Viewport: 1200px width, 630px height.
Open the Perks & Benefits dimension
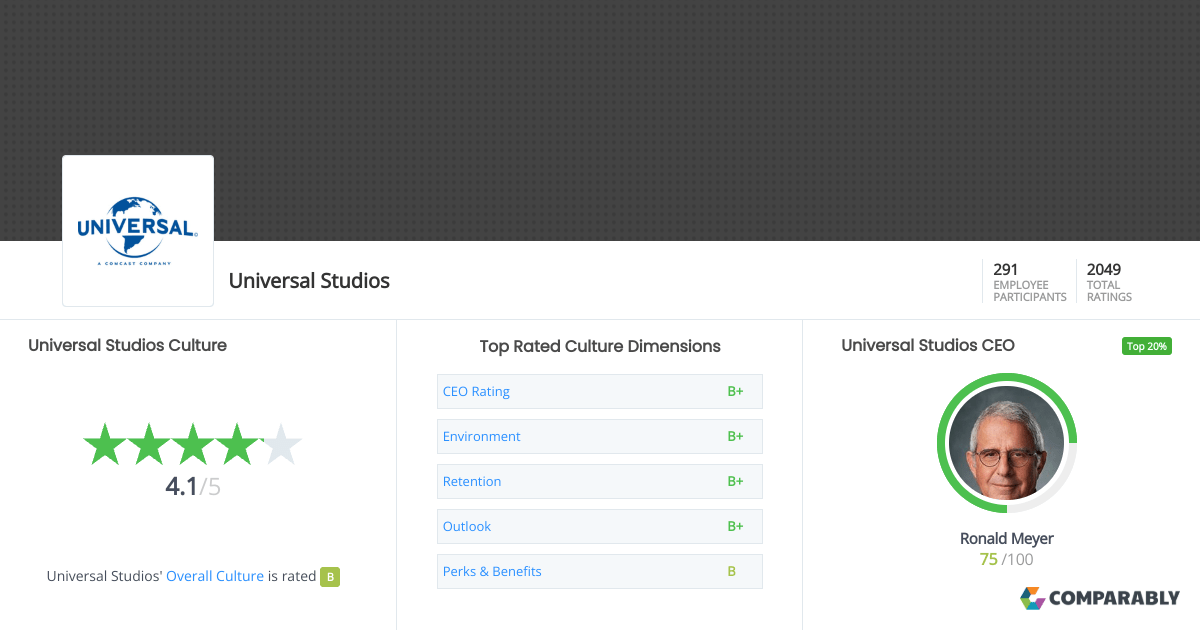click(492, 571)
